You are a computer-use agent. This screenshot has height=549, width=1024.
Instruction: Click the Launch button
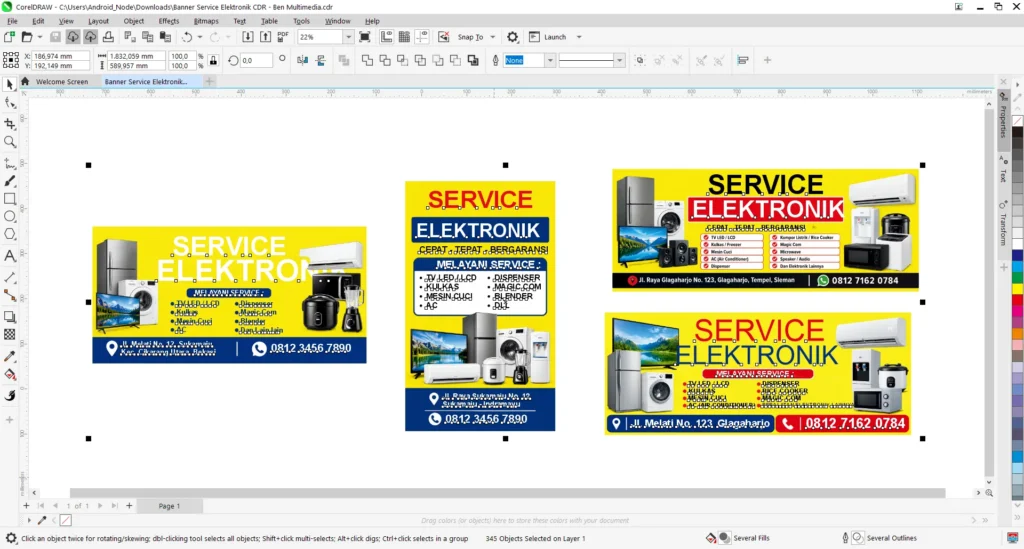547,37
